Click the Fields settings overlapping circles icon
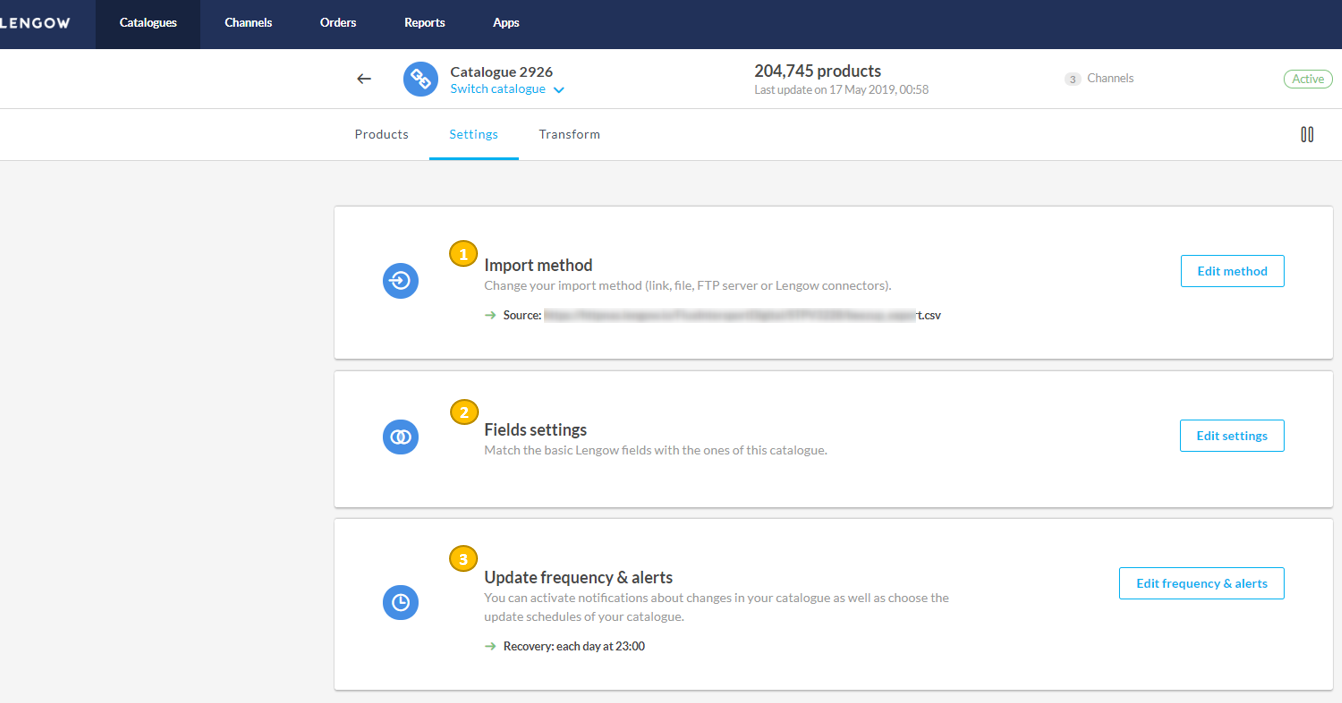 tap(401, 437)
